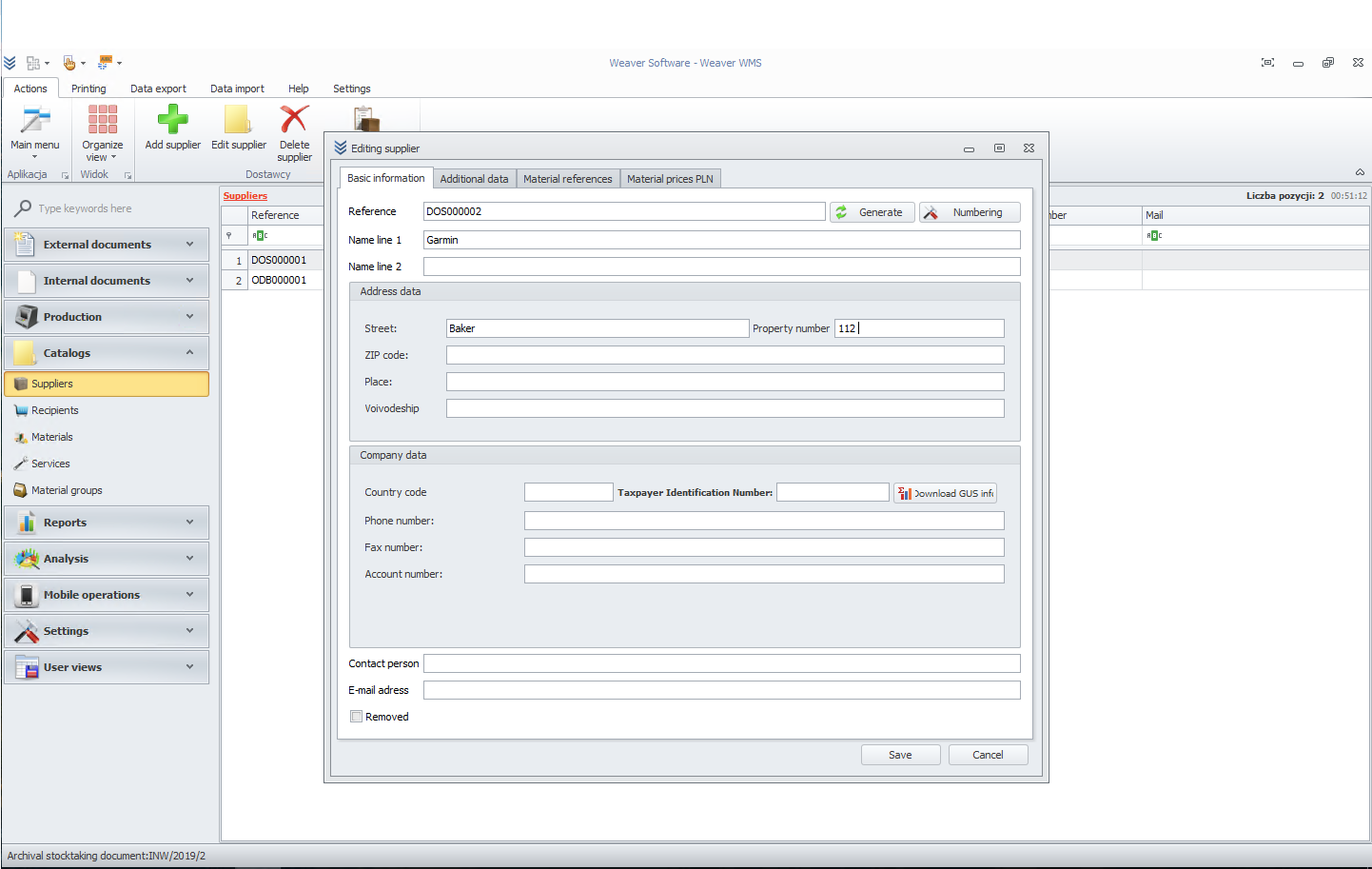This screenshot has width=1372, height=869.
Task: Toggle the Removed checkbox
Action: click(x=357, y=717)
